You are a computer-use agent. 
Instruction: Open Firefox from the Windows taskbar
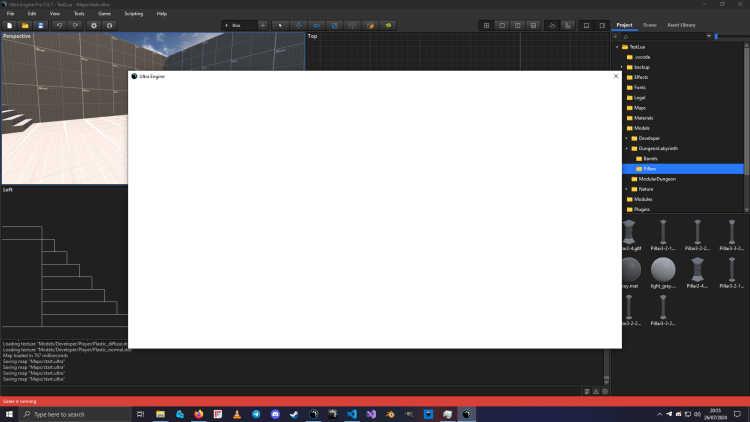click(199, 414)
